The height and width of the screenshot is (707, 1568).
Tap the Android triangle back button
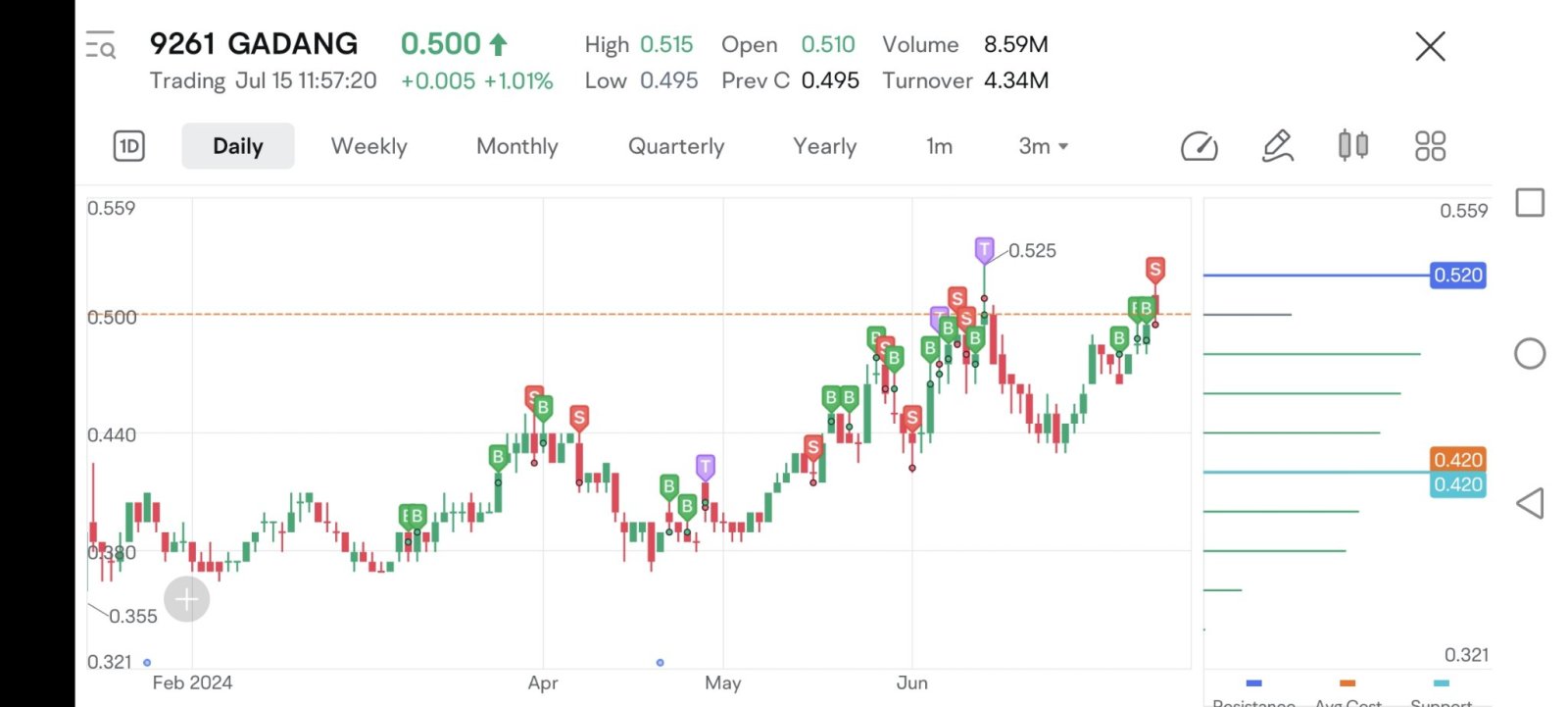point(1530,503)
